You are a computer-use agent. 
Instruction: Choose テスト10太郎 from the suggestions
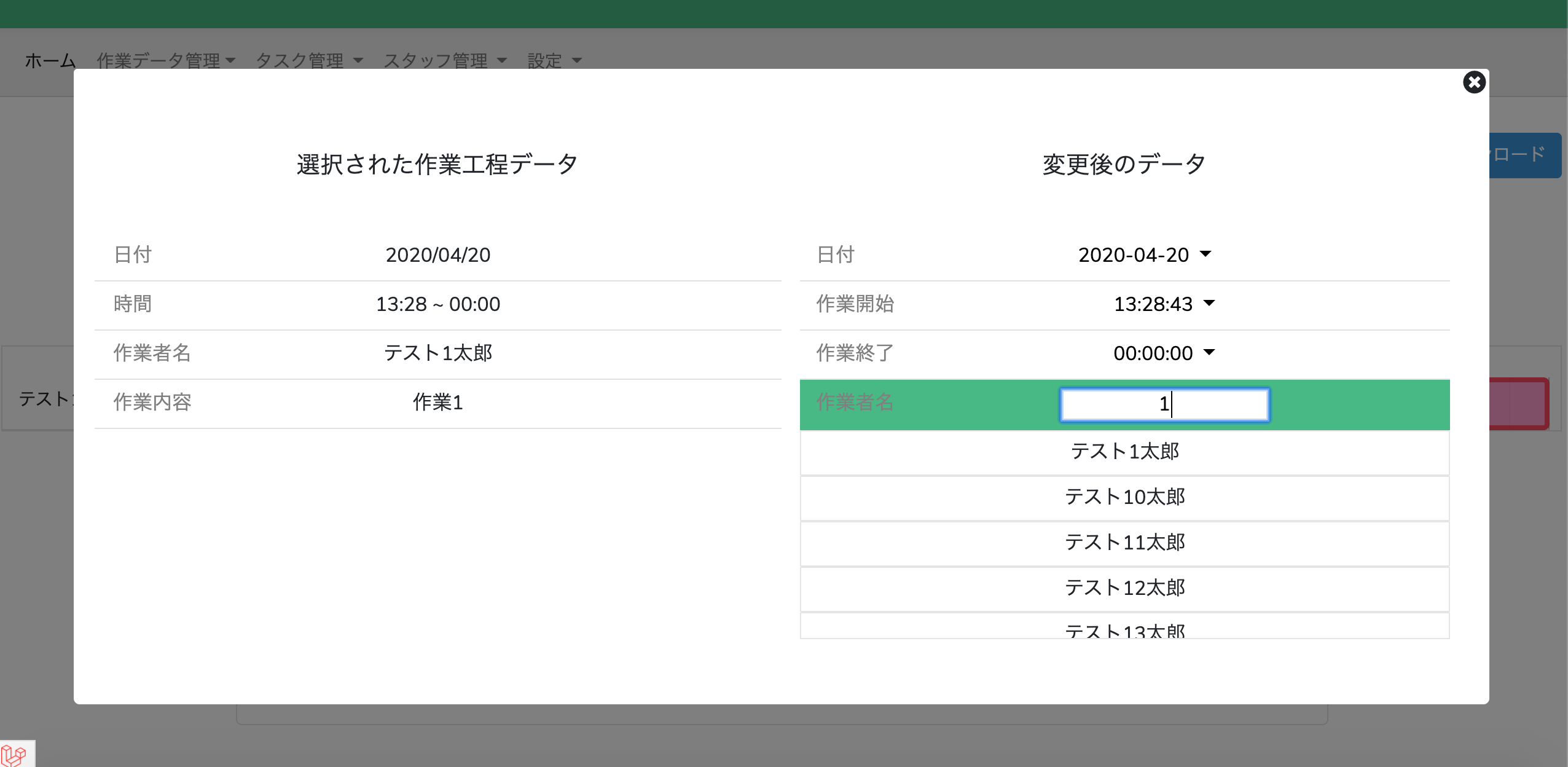pyautogui.click(x=1124, y=497)
